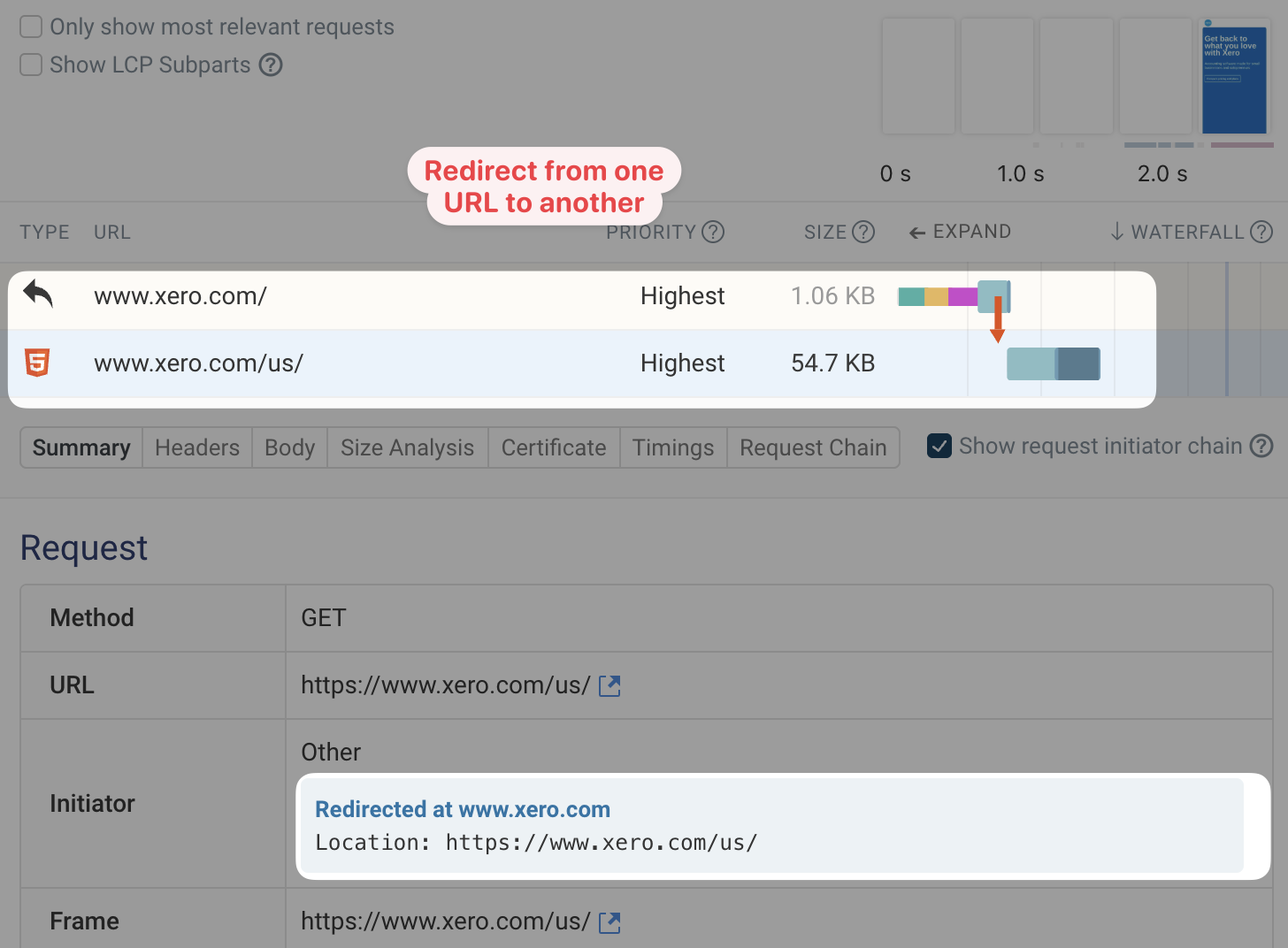The width and height of the screenshot is (1288, 948).
Task: Enable Only show most relevant requests checkbox
Action: coord(31,27)
